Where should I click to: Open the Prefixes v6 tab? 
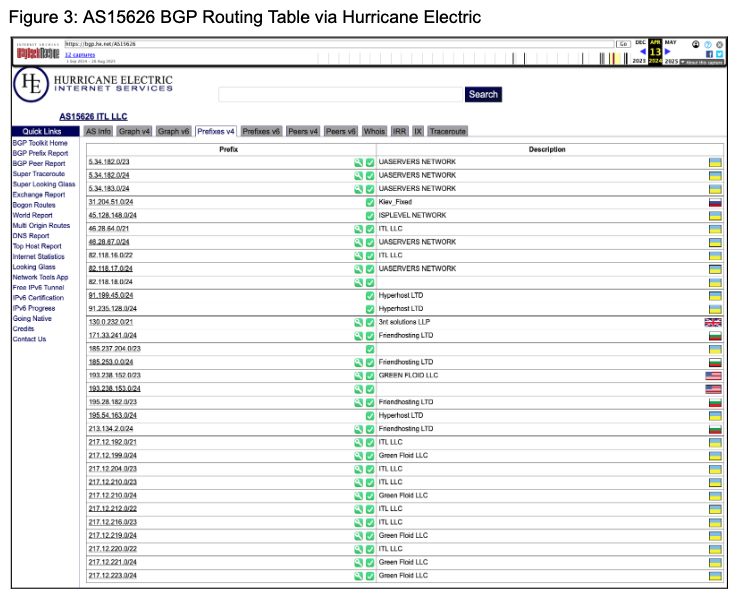click(x=261, y=131)
